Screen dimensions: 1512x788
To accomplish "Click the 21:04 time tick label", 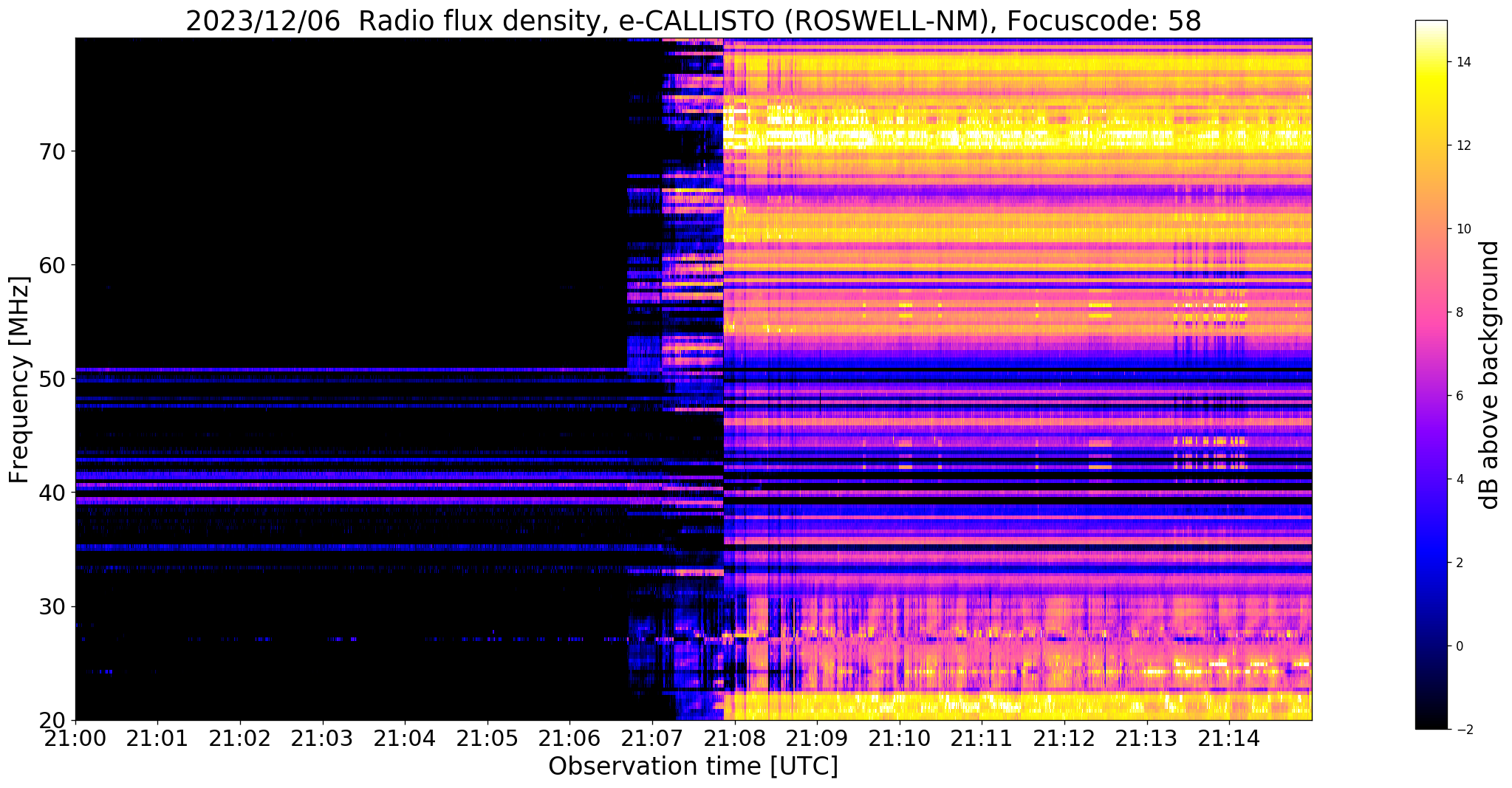I will click(x=405, y=738).
